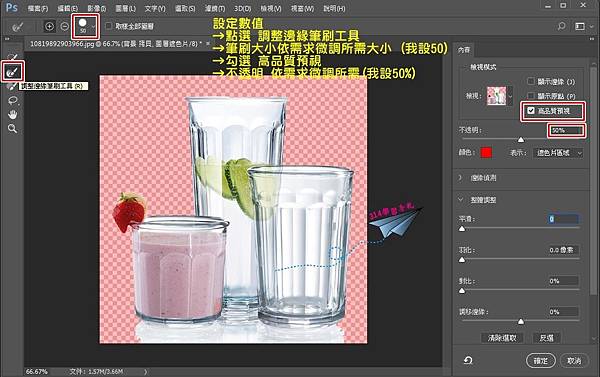600x377 pixels.
Task: Click the 不透明 opacity slider handle
Action: click(x=521, y=140)
